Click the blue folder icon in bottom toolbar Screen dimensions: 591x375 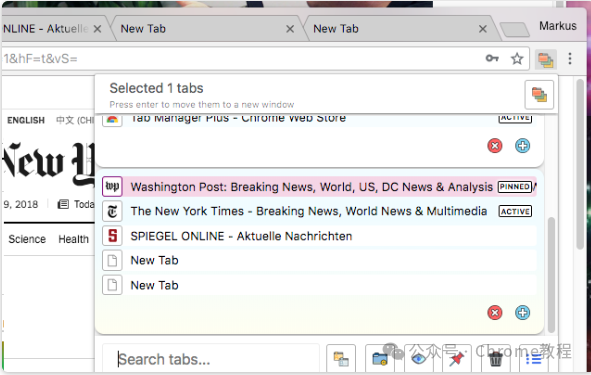380,359
